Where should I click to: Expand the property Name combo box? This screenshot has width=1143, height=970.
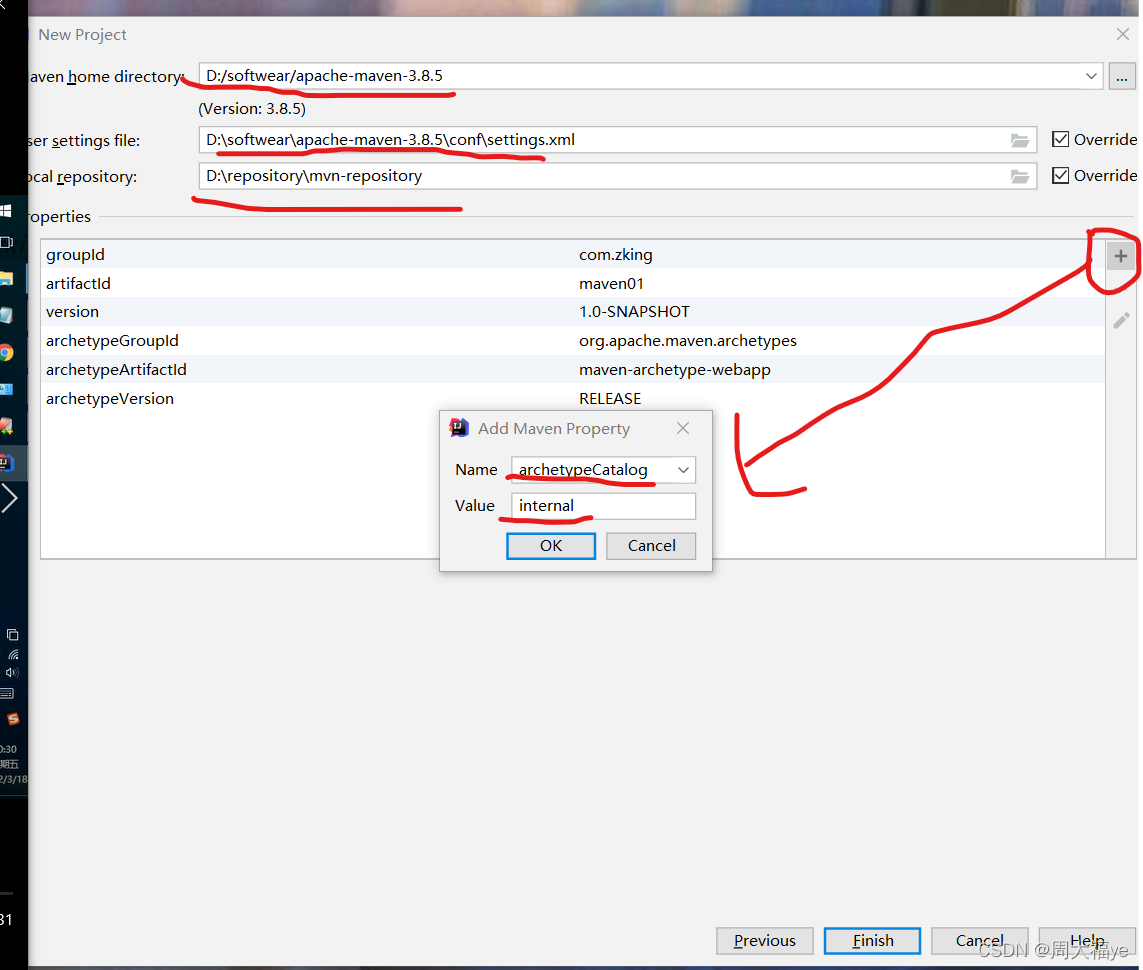pyautogui.click(x=683, y=470)
